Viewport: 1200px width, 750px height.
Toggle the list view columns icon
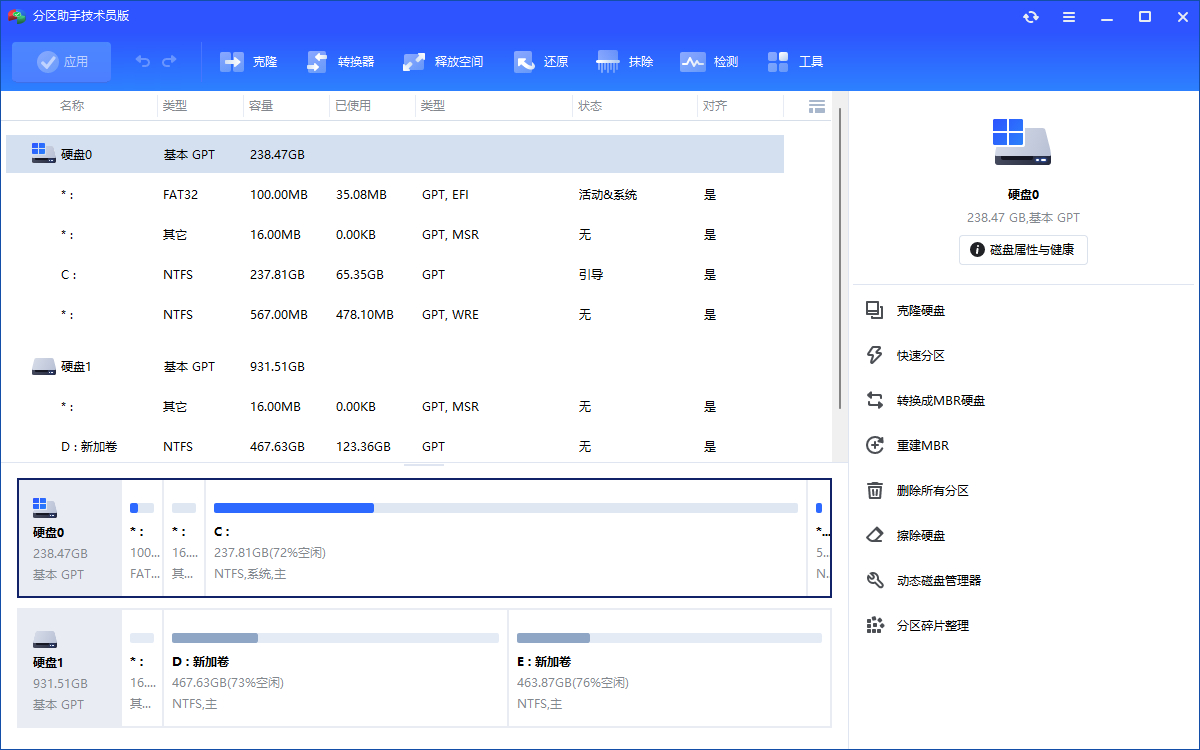pos(817,106)
